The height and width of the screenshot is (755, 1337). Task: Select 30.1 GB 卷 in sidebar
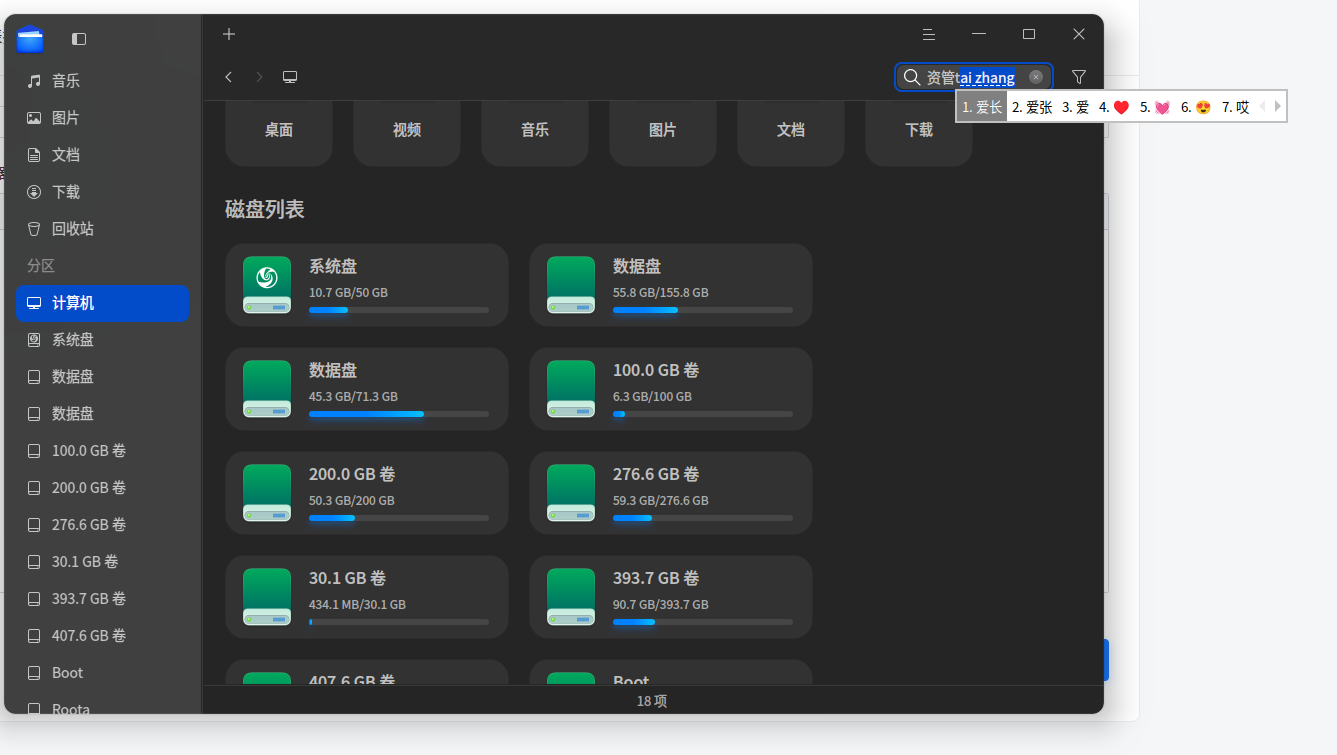[x=102, y=562]
